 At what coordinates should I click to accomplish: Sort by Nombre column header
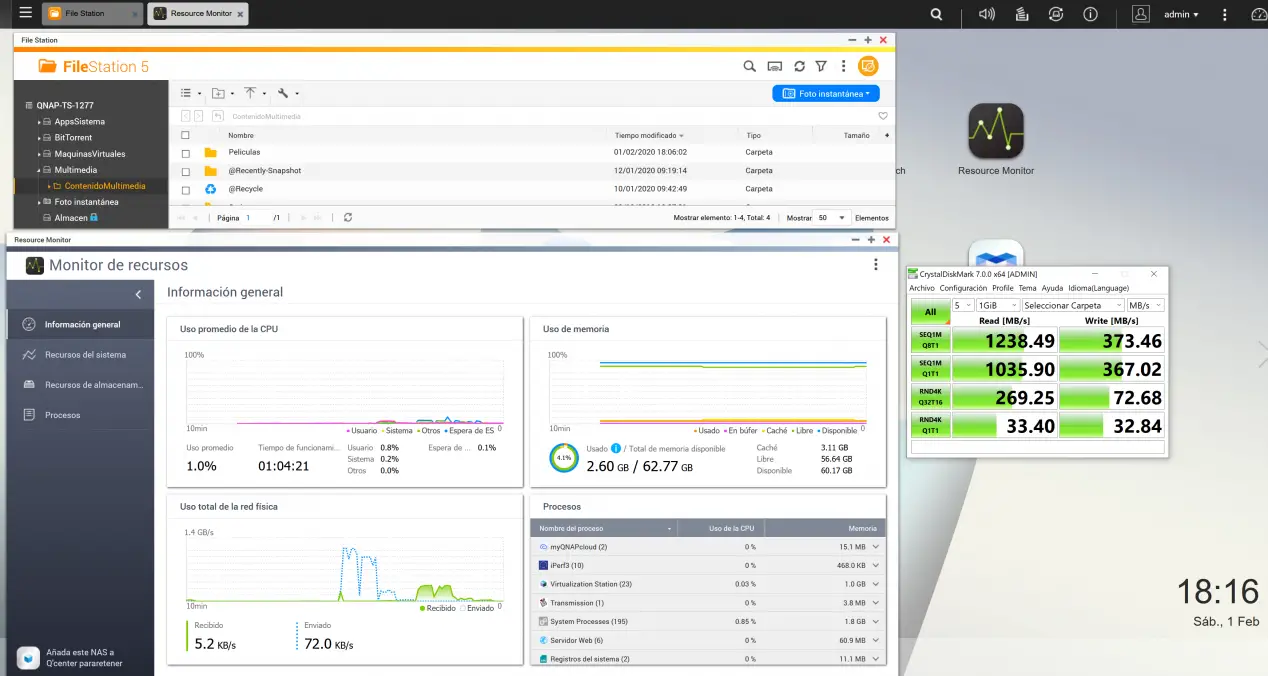point(241,135)
